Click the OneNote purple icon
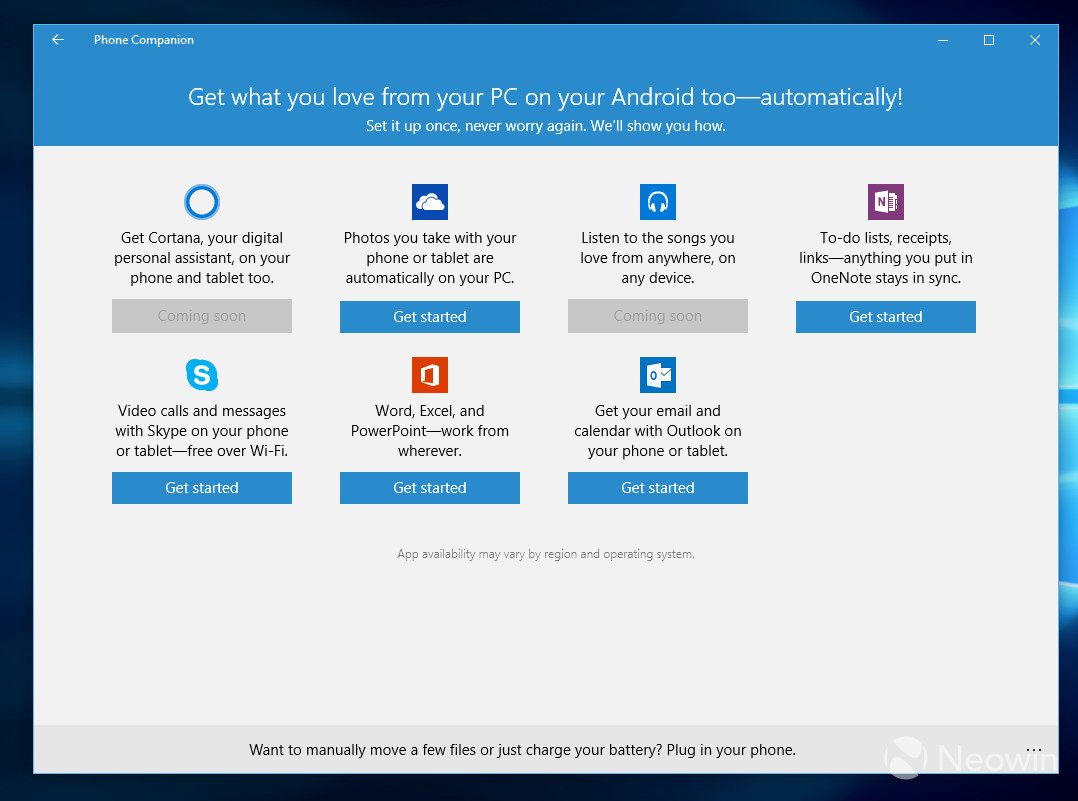1078x801 pixels. coord(886,201)
